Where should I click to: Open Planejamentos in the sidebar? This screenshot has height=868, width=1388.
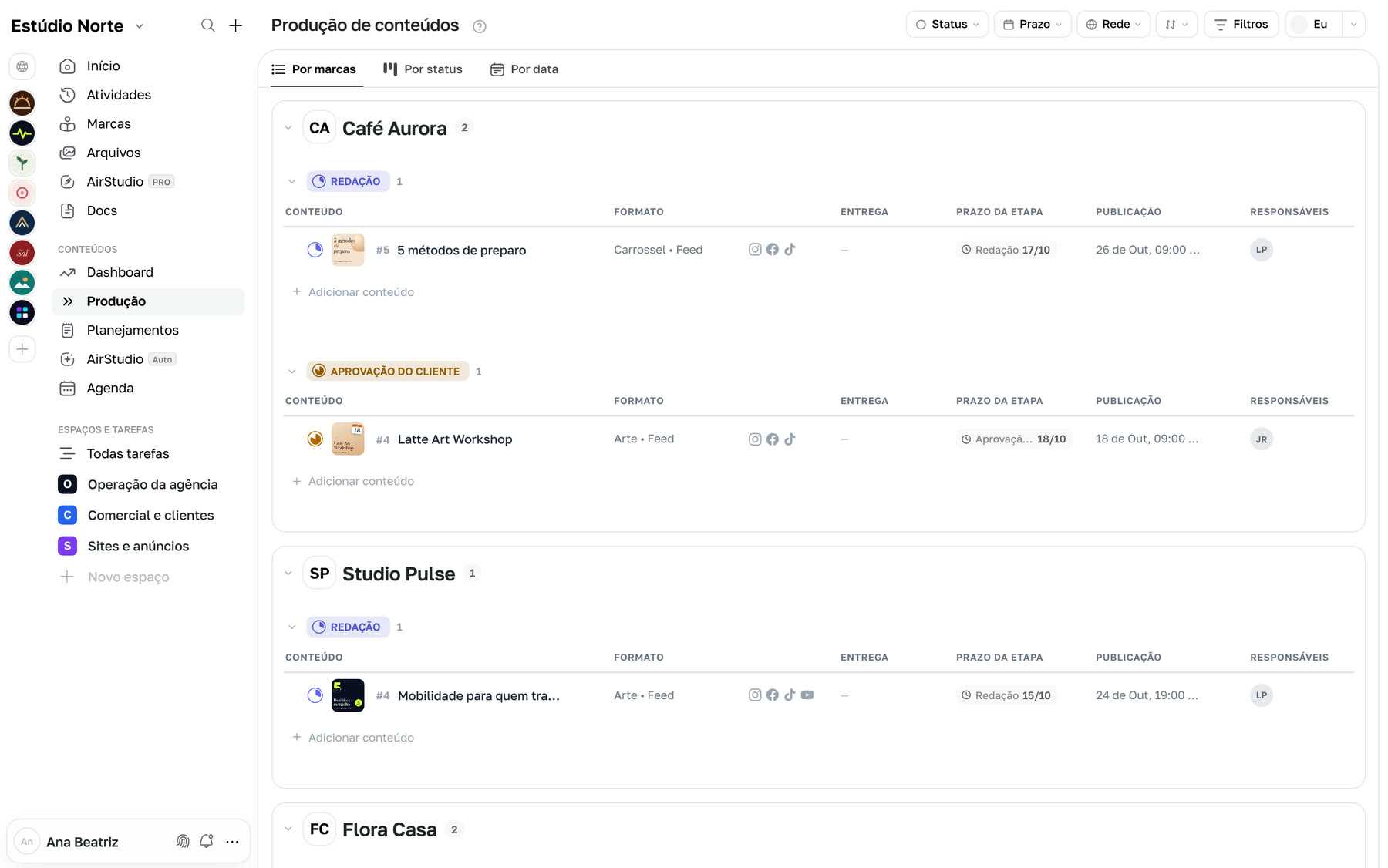pos(148,331)
